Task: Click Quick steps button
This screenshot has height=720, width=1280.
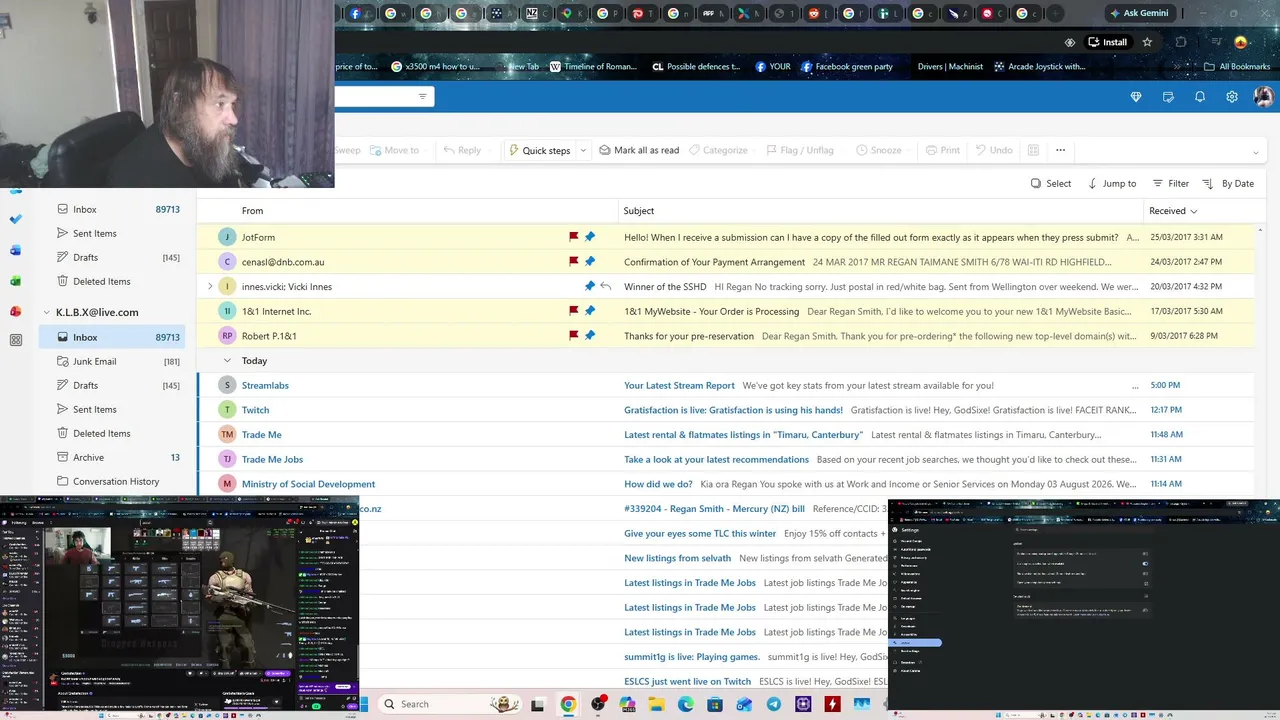Action: click(540, 150)
